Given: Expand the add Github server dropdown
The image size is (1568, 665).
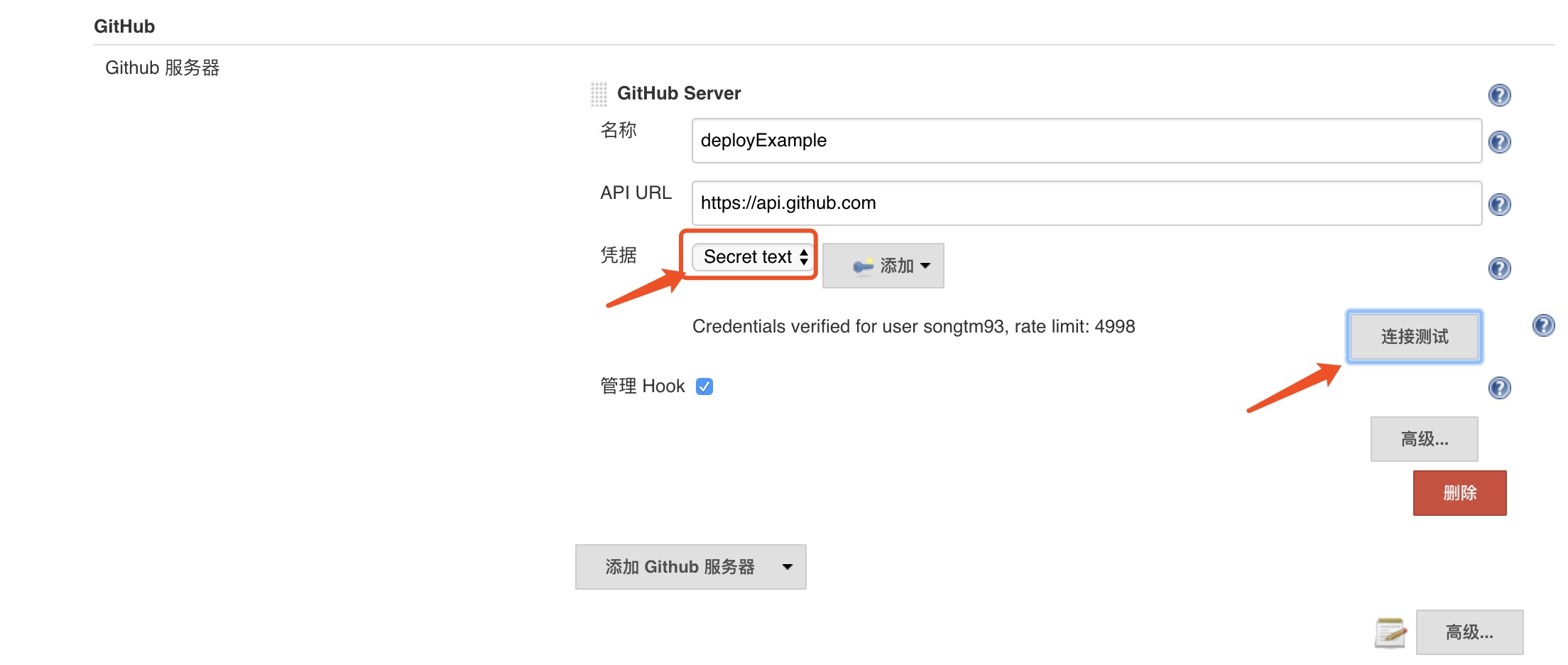Looking at the screenshot, I should point(690,567).
